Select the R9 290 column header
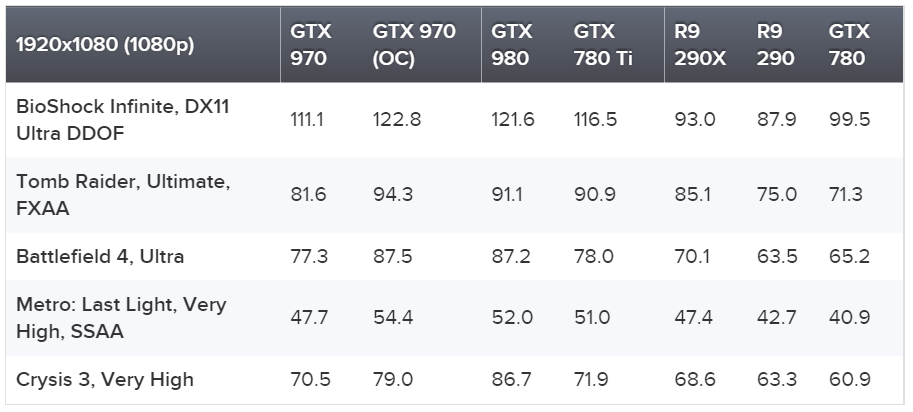The height and width of the screenshot is (412, 913). point(776,44)
